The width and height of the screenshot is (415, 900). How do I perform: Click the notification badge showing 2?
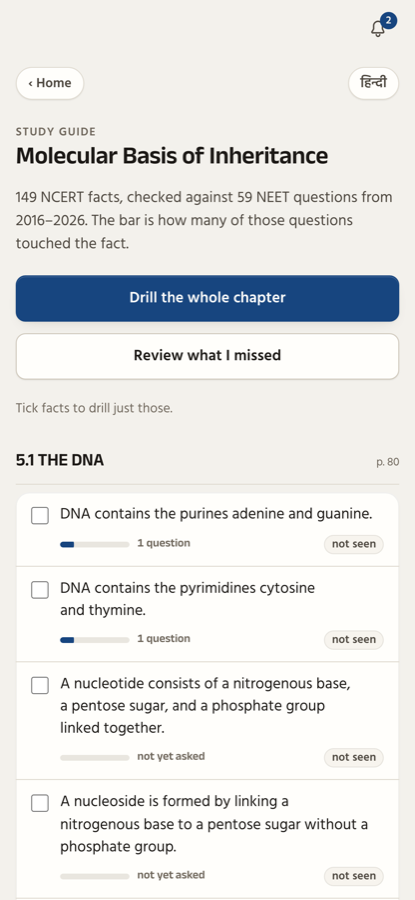tap(389, 21)
